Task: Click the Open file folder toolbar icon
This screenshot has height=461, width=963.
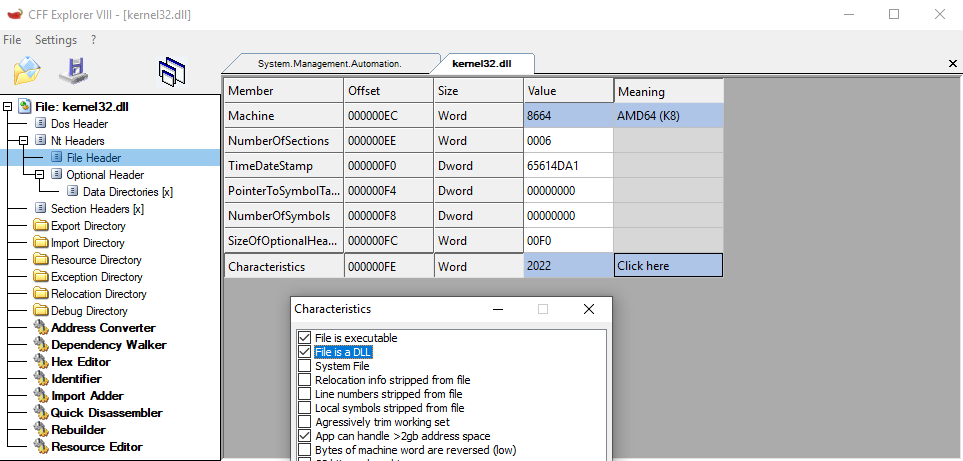Action: click(x=27, y=71)
